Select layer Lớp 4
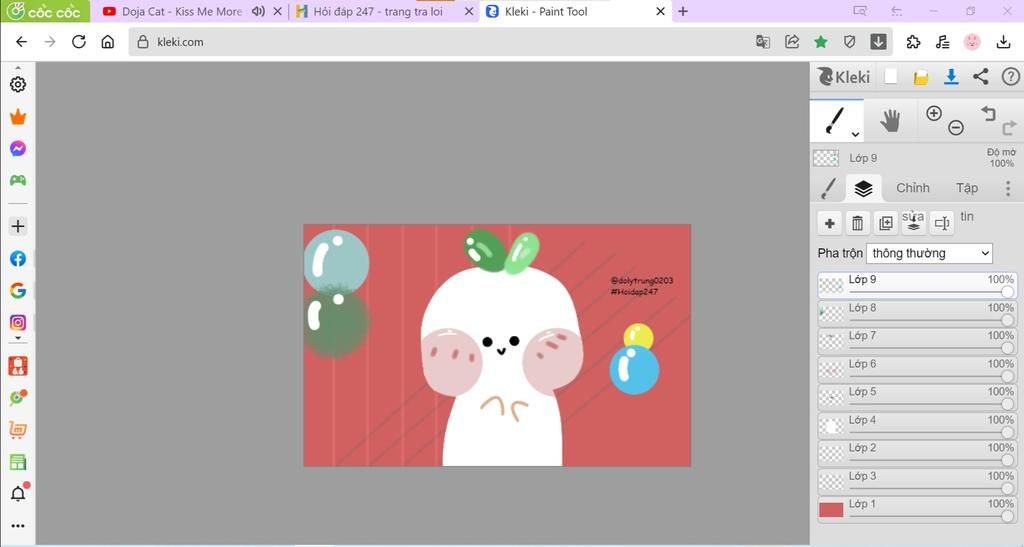 coord(917,426)
